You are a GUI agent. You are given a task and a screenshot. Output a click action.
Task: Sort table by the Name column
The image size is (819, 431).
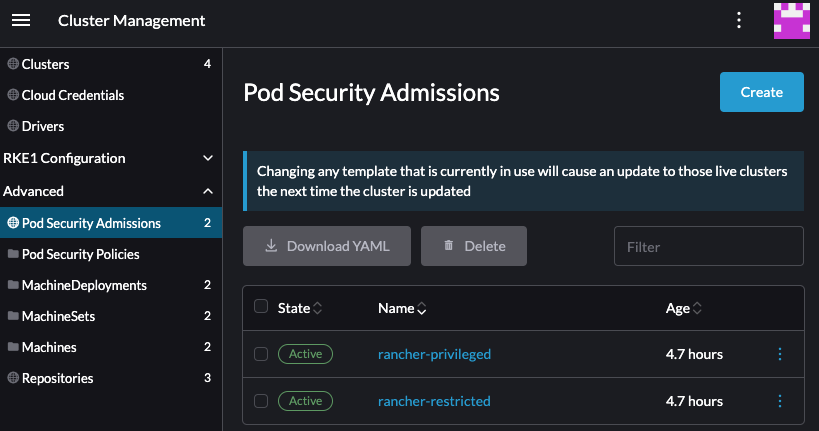click(403, 308)
